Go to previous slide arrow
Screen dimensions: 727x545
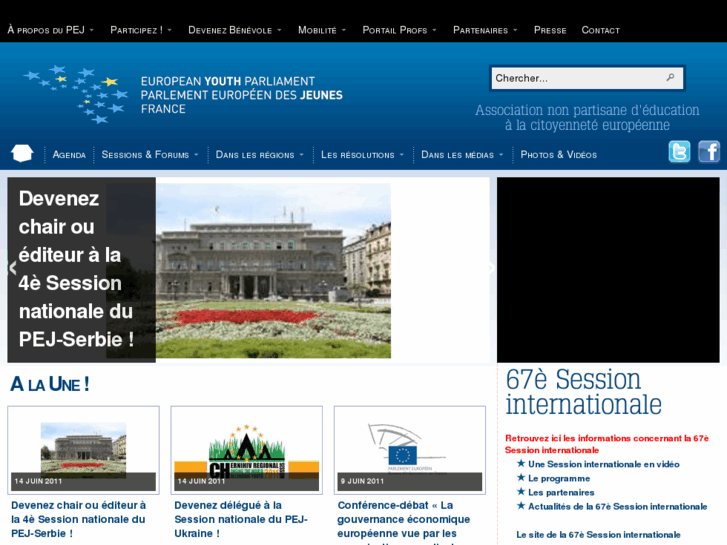tap(13, 268)
